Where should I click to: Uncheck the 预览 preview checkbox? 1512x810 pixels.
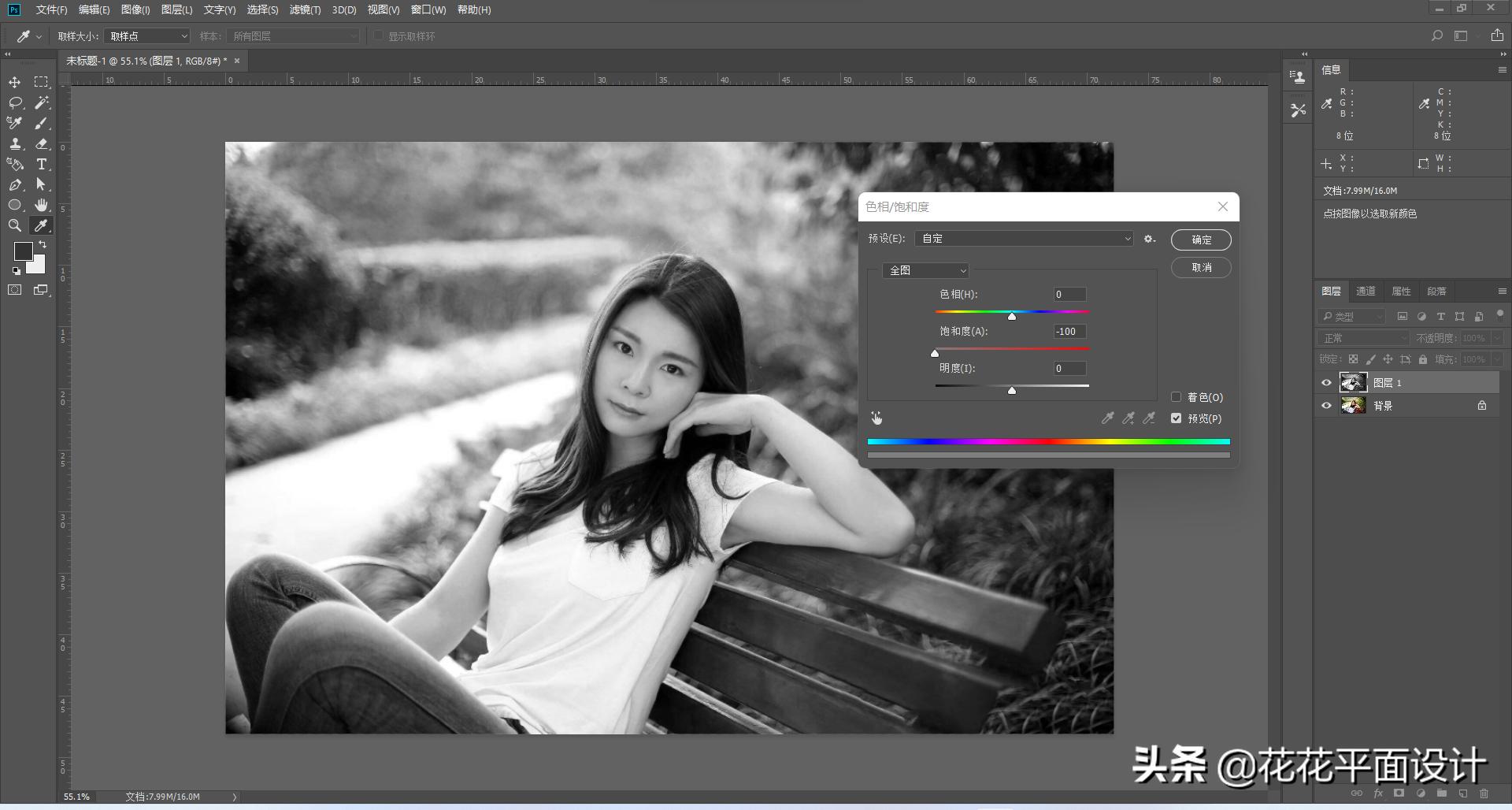tap(1177, 418)
